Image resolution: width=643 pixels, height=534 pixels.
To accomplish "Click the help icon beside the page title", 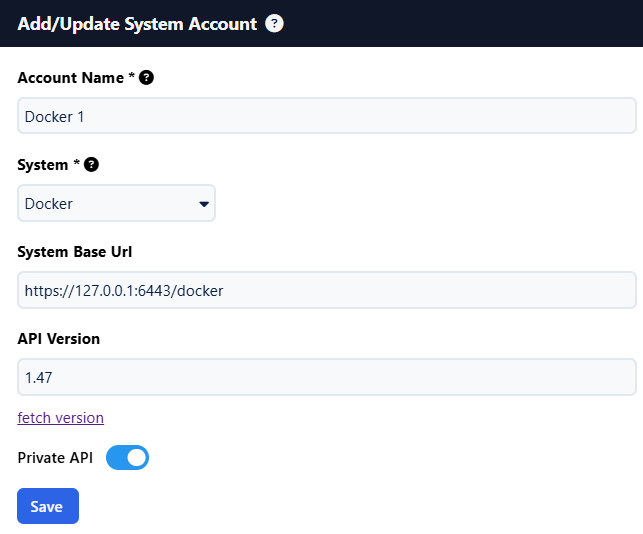I will point(274,24).
